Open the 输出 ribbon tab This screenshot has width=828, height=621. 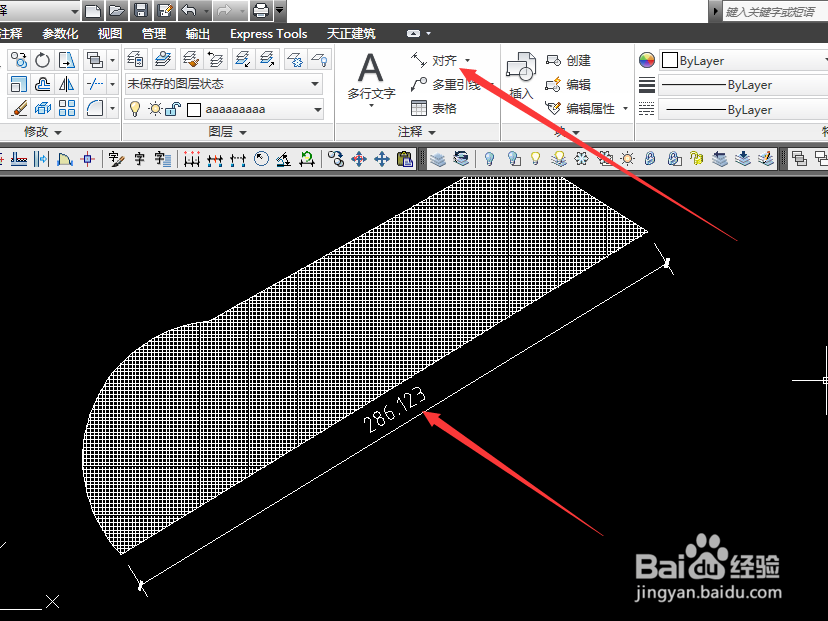[x=198, y=34]
